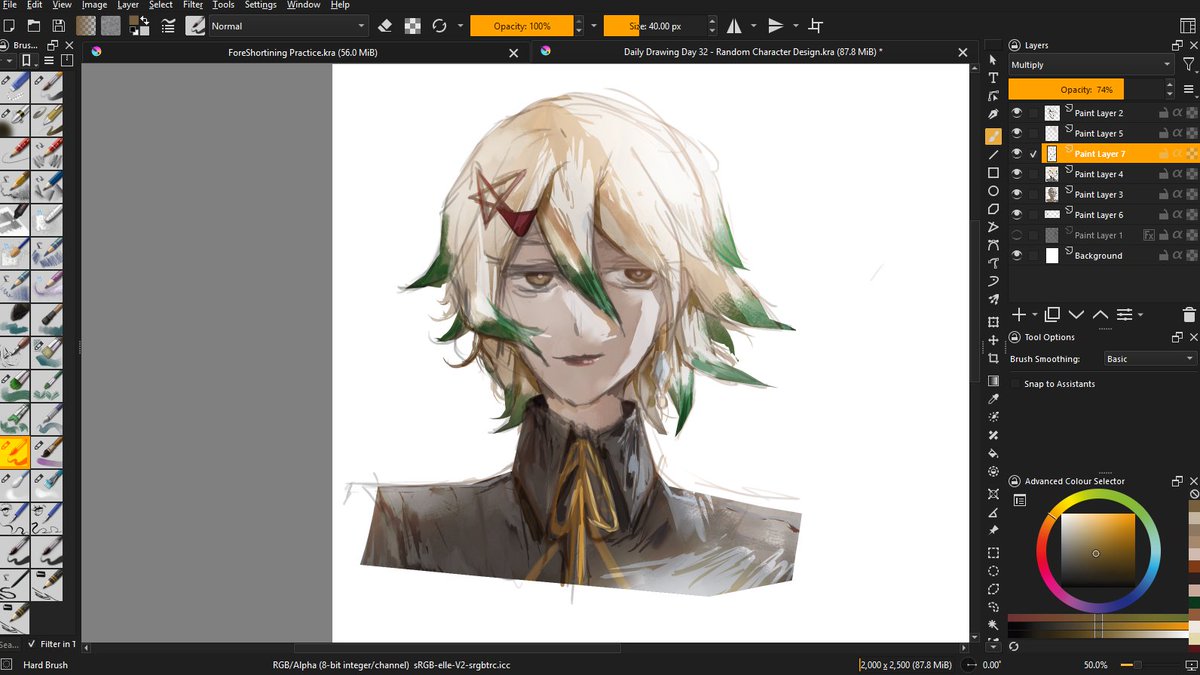
Task: Open the Layers panel hamburger options
Action: (1188, 89)
